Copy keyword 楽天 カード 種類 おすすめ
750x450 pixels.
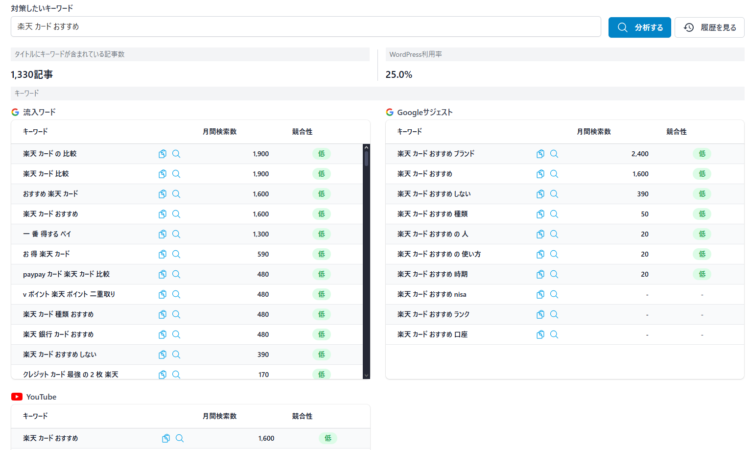163,314
